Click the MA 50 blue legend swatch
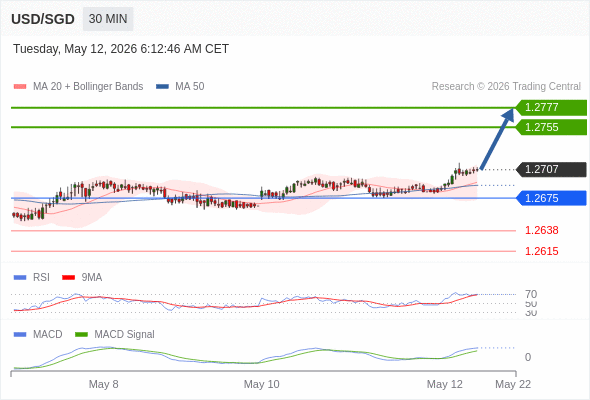 [x=162, y=87]
